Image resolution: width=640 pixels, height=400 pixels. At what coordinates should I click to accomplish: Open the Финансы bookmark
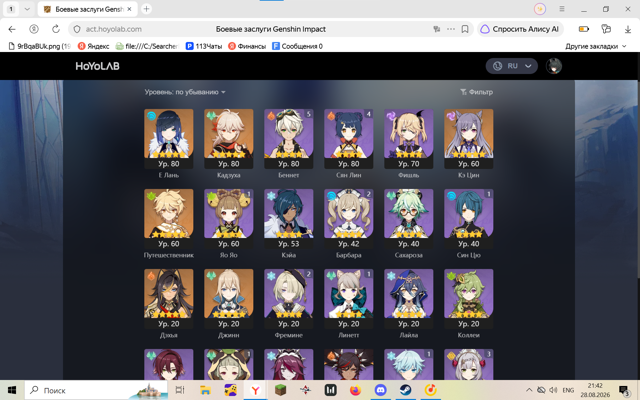(x=247, y=47)
